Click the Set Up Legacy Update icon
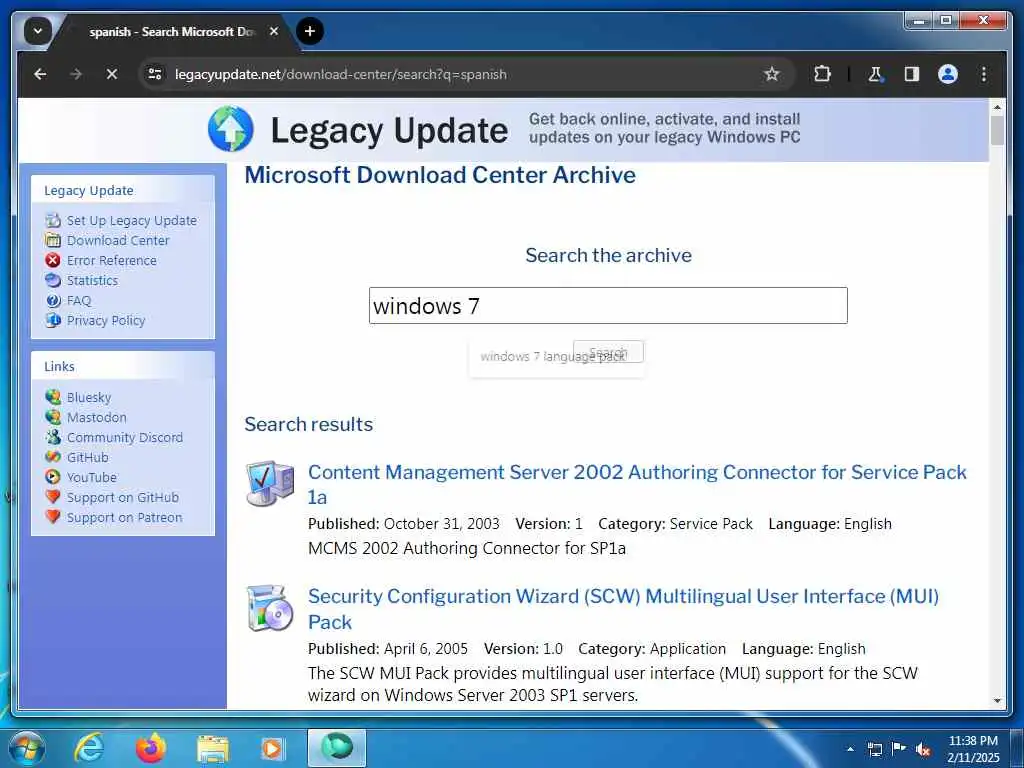 pyautogui.click(x=53, y=221)
